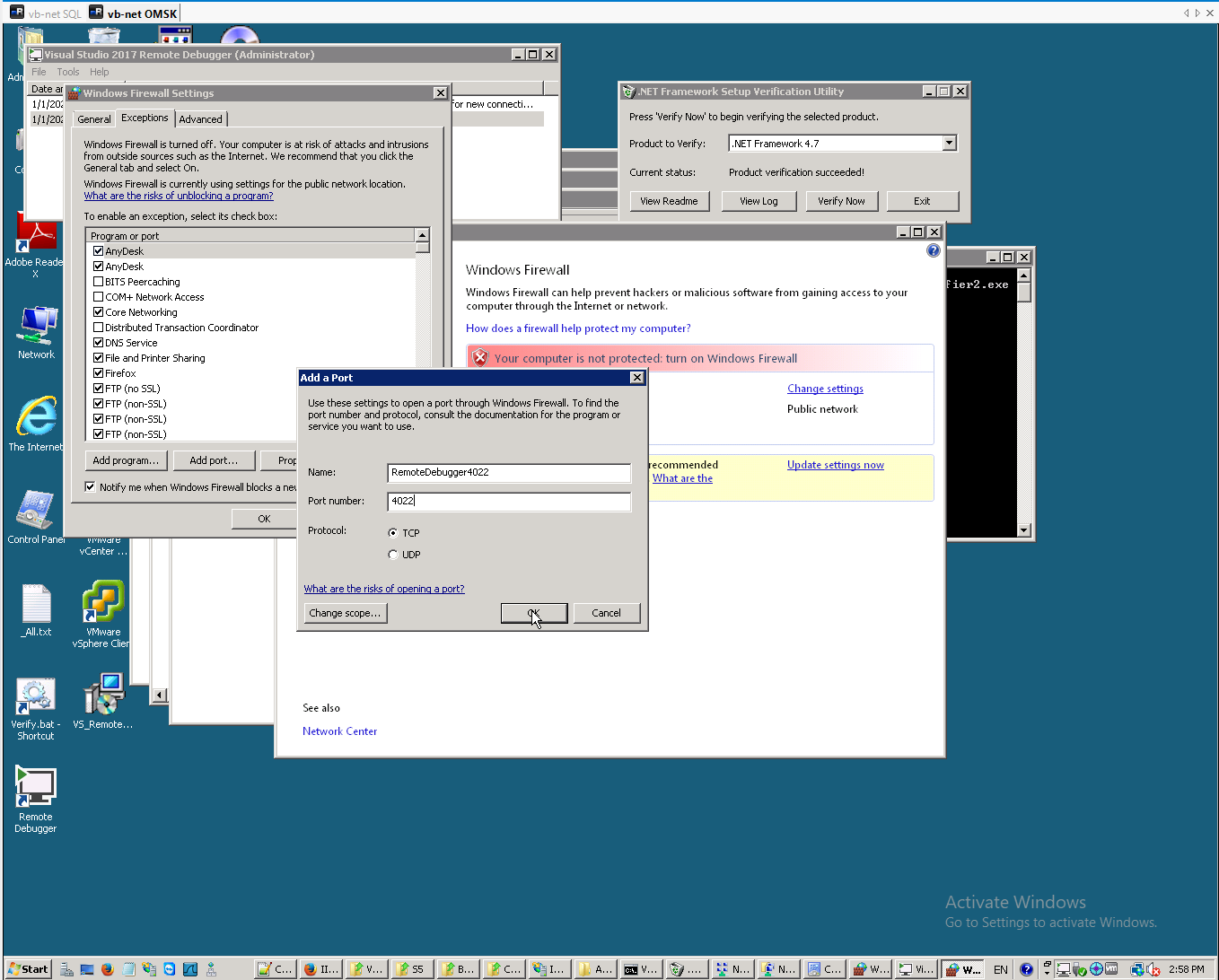
Task: Click the command window scroll down arrow
Action: point(1024,530)
